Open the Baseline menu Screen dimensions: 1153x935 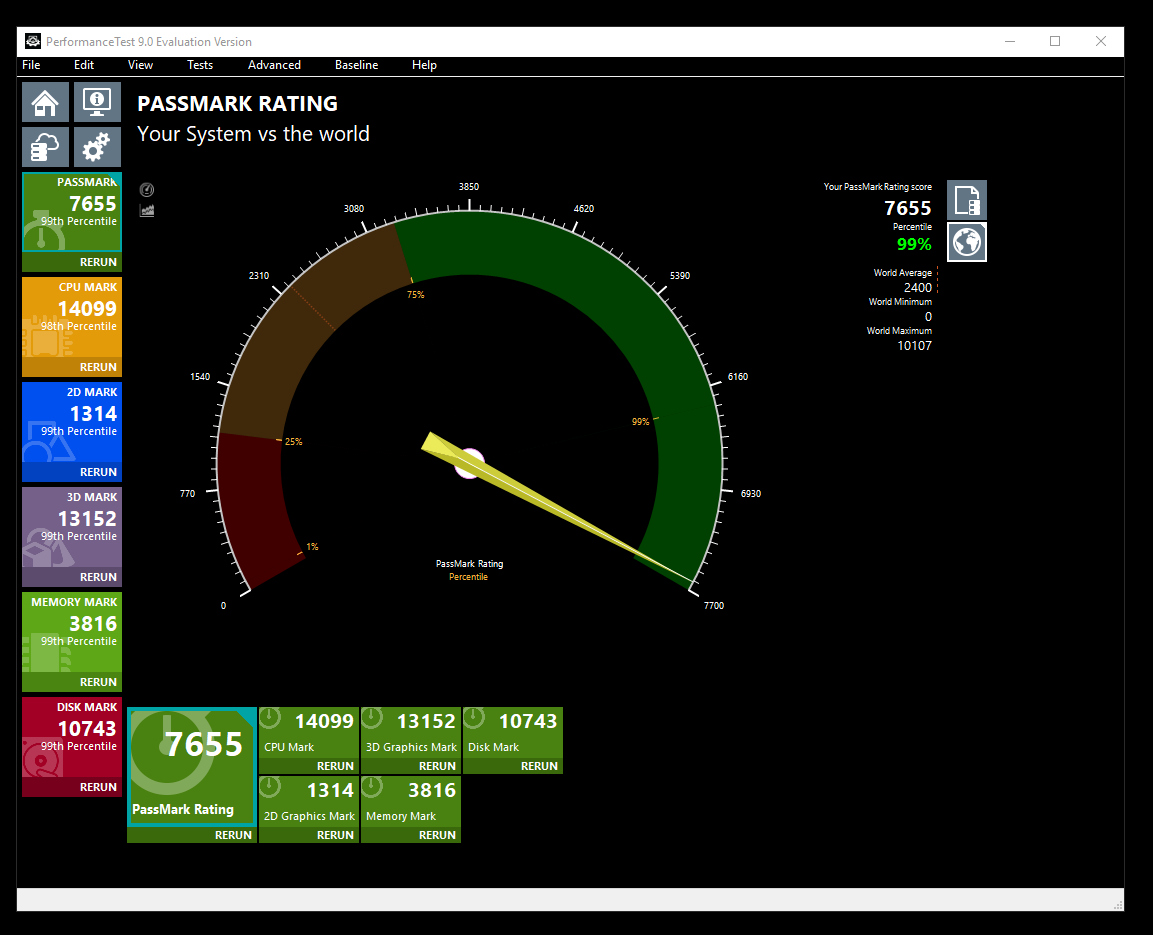357,65
